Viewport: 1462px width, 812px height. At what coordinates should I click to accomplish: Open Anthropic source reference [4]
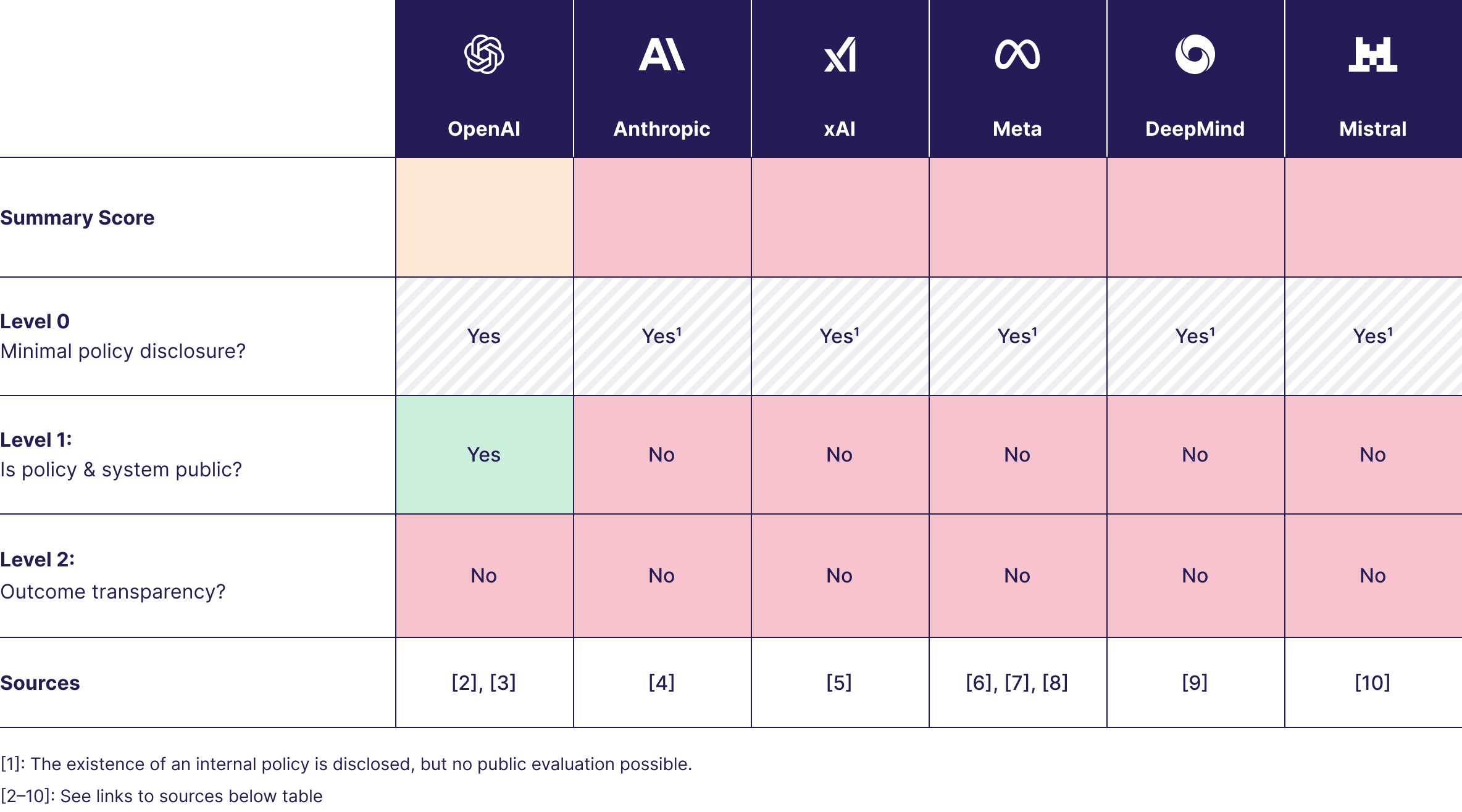pyautogui.click(x=662, y=682)
